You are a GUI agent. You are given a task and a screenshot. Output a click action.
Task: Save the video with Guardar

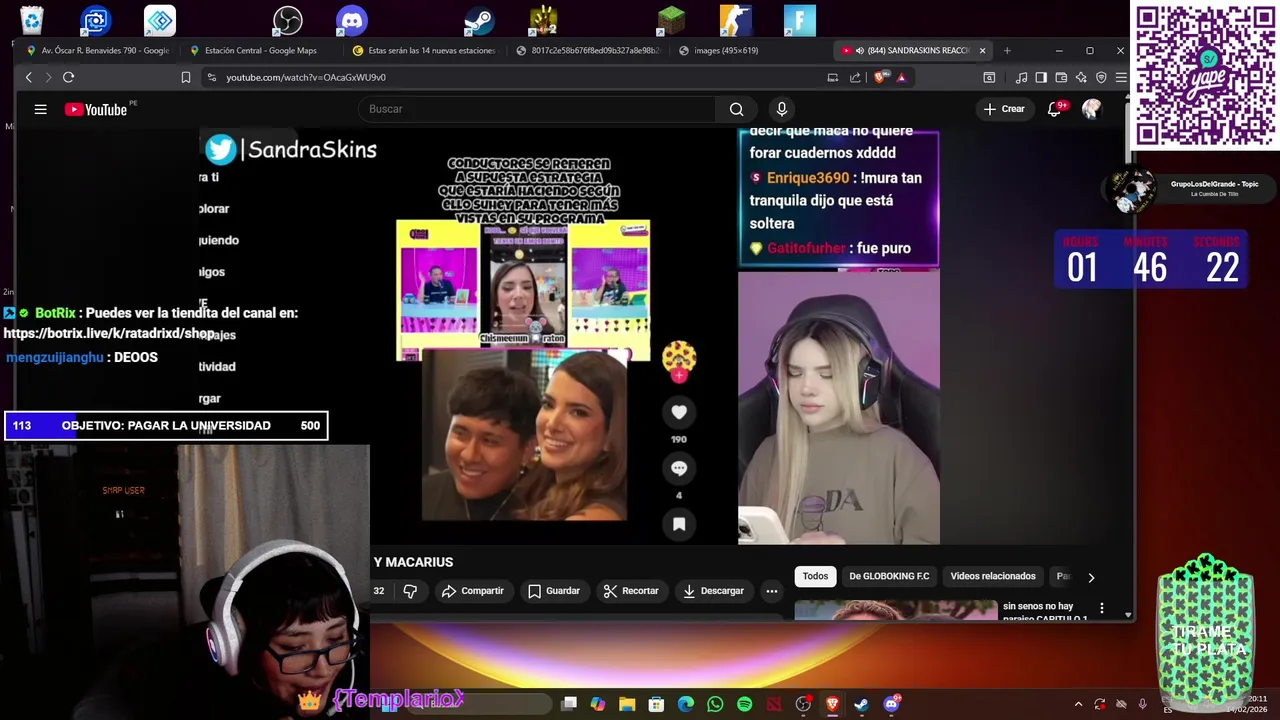pyautogui.click(x=554, y=591)
